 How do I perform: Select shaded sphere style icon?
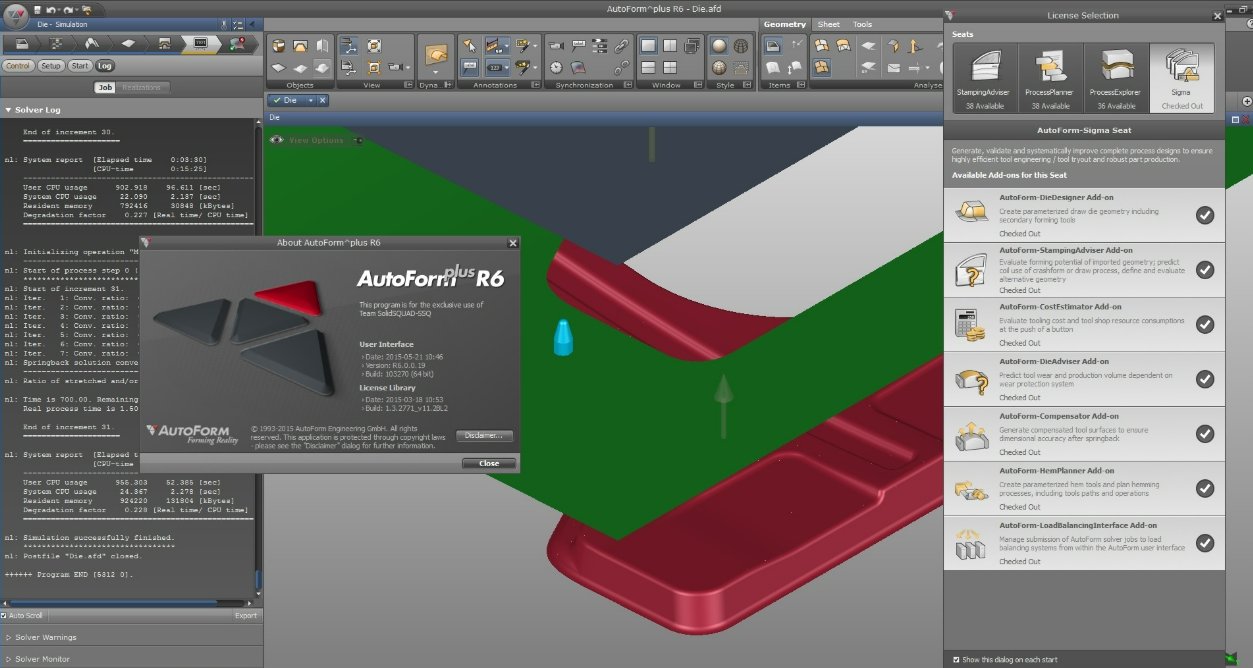[x=719, y=46]
